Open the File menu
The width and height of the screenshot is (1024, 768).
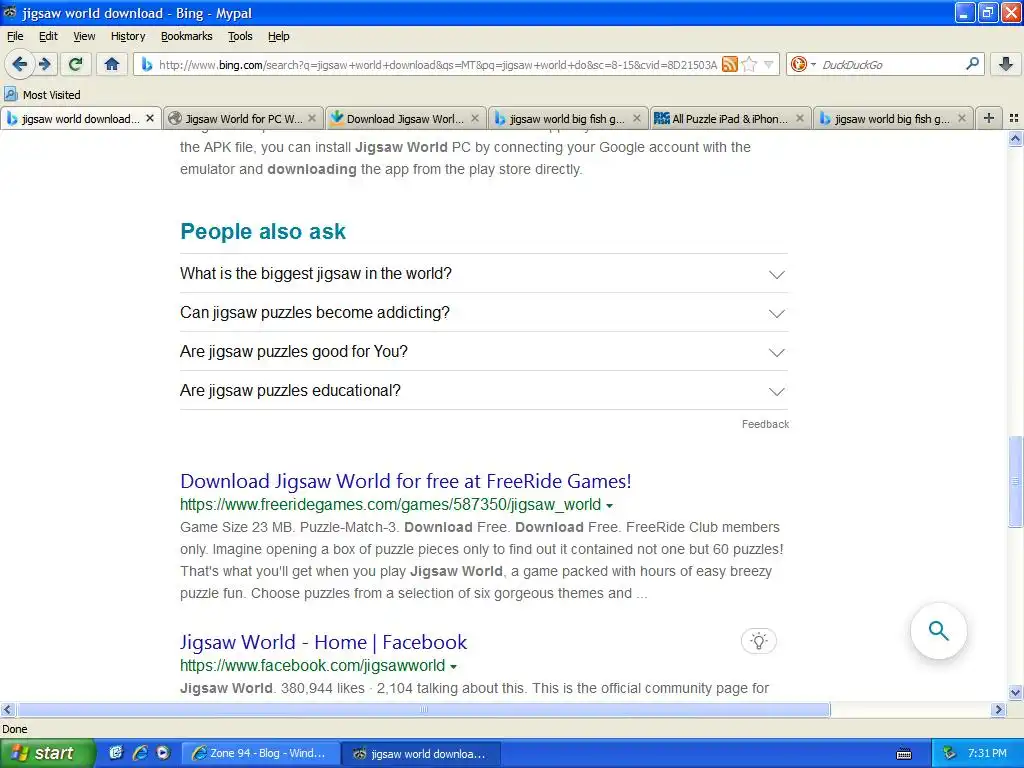point(15,36)
